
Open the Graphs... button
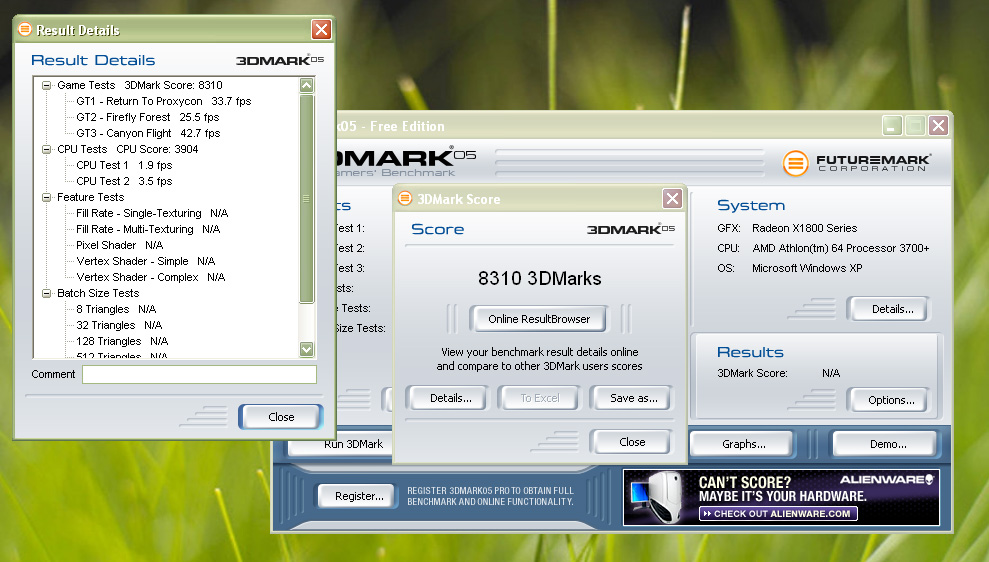[x=744, y=444]
